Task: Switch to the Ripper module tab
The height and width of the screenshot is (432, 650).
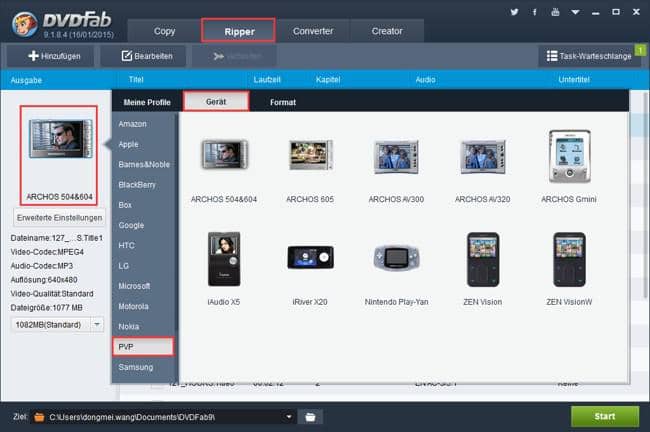Action: pos(238,31)
